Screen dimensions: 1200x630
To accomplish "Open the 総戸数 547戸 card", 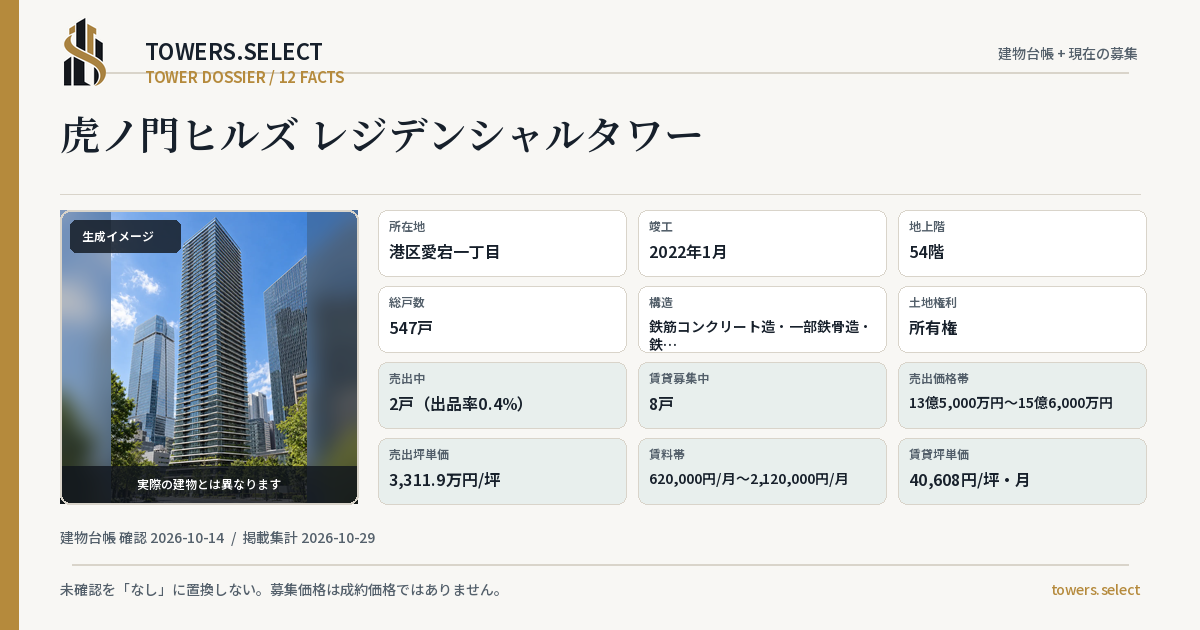I will pos(502,320).
